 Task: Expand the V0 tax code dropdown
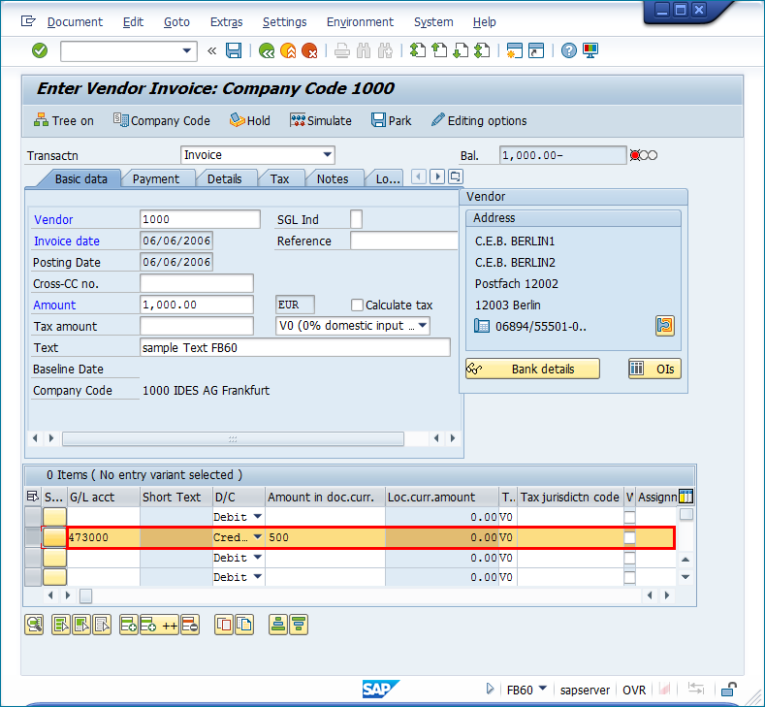tap(422, 326)
